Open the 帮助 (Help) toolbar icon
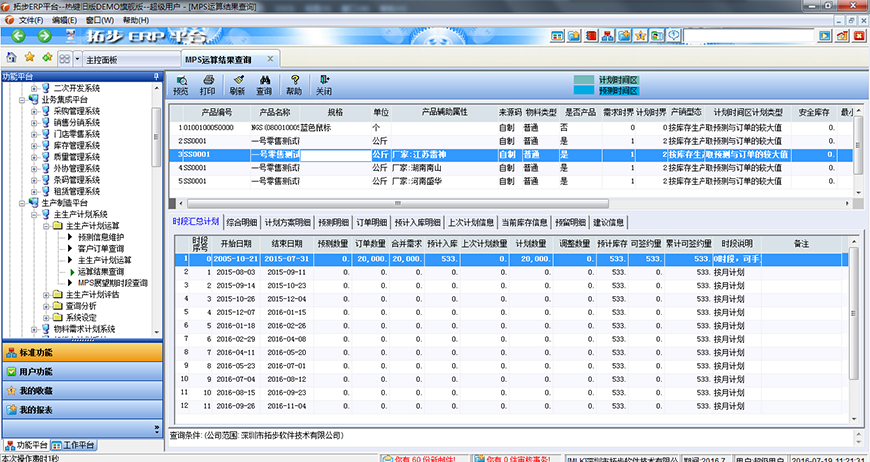 [294, 84]
